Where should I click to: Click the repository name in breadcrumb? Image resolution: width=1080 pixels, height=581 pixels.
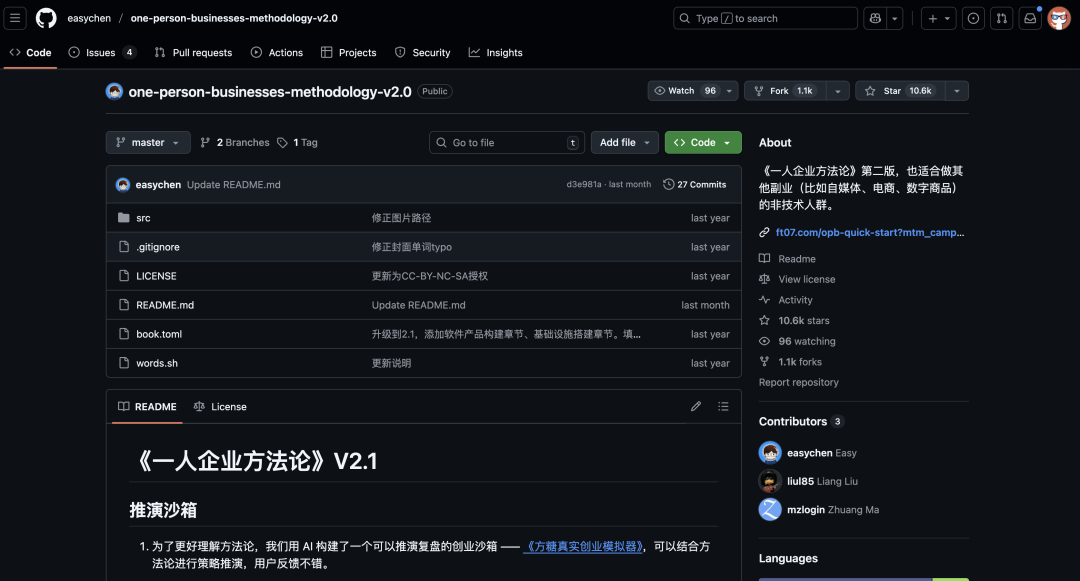point(234,18)
